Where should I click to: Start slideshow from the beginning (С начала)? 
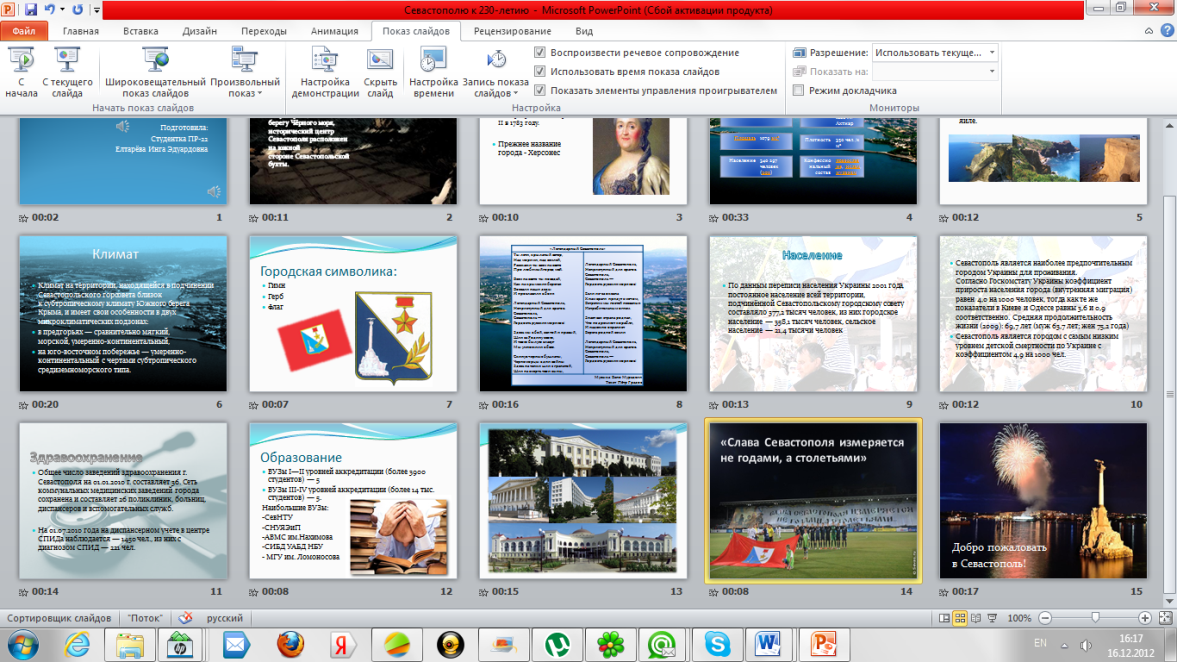(x=21, y=72)
